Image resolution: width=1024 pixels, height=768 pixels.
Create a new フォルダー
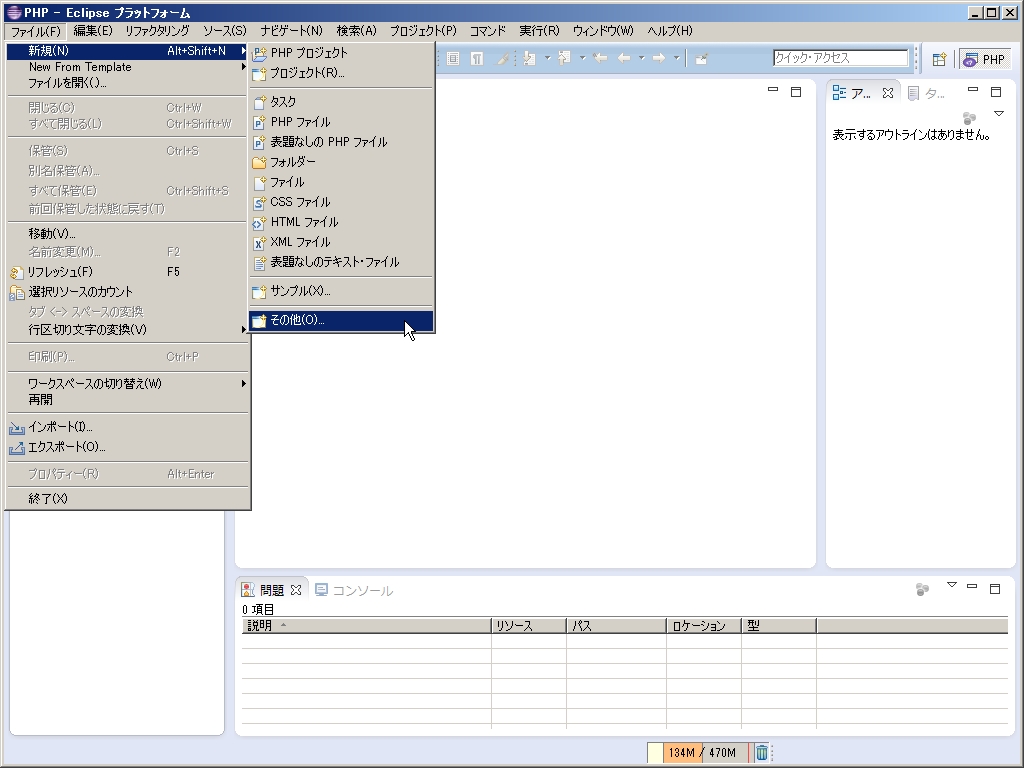pyautogui.click(x=341, y=162)
